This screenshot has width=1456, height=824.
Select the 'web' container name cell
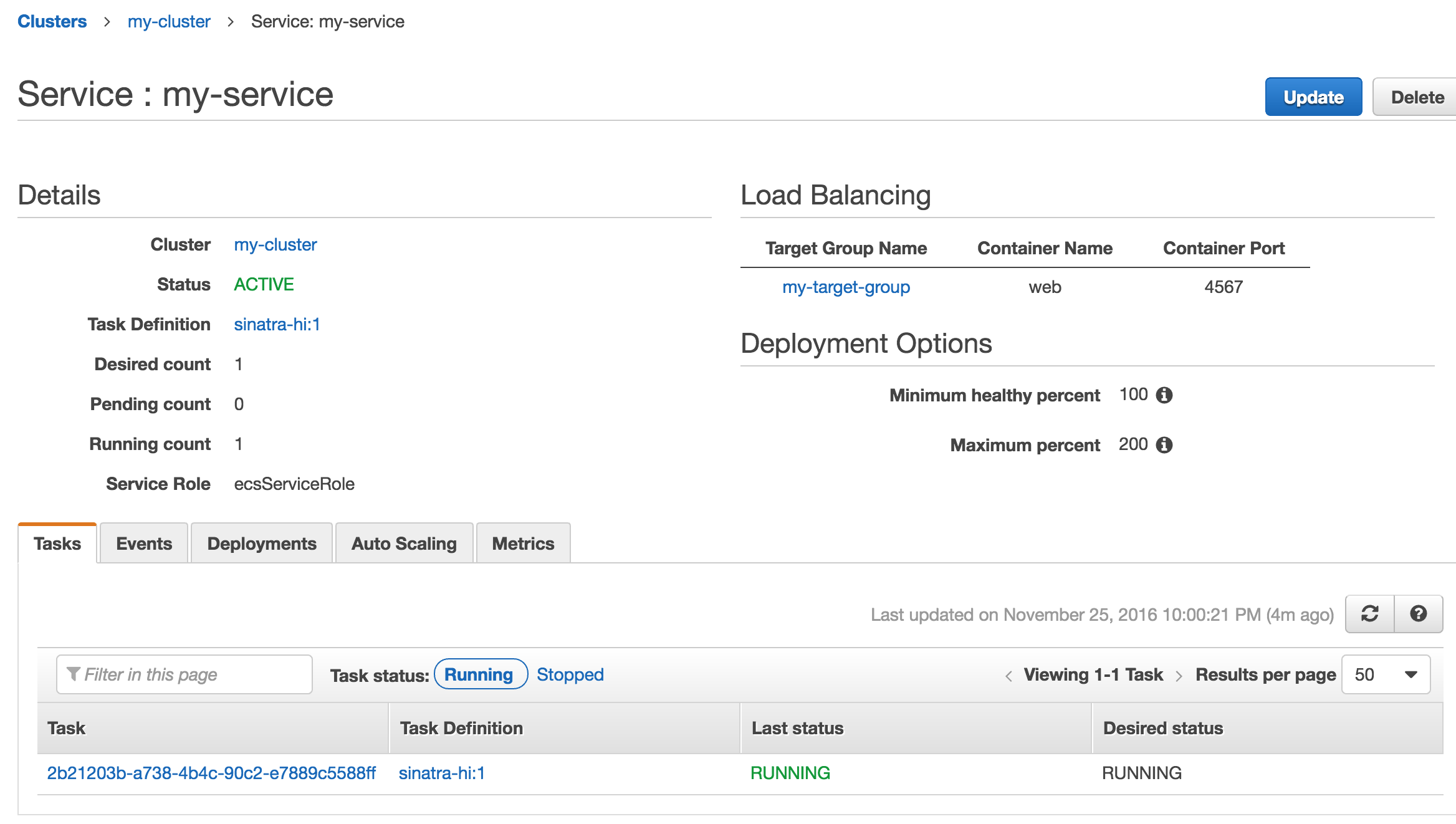coord(1045,287)
